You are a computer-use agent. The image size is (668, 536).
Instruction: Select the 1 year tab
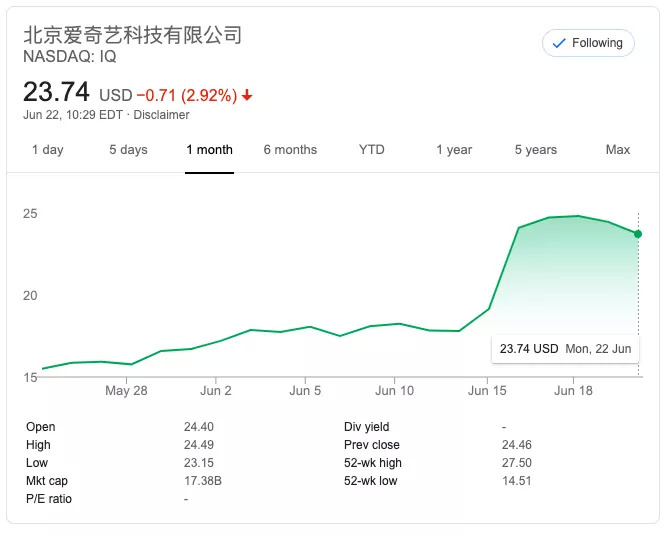point(453,150)
